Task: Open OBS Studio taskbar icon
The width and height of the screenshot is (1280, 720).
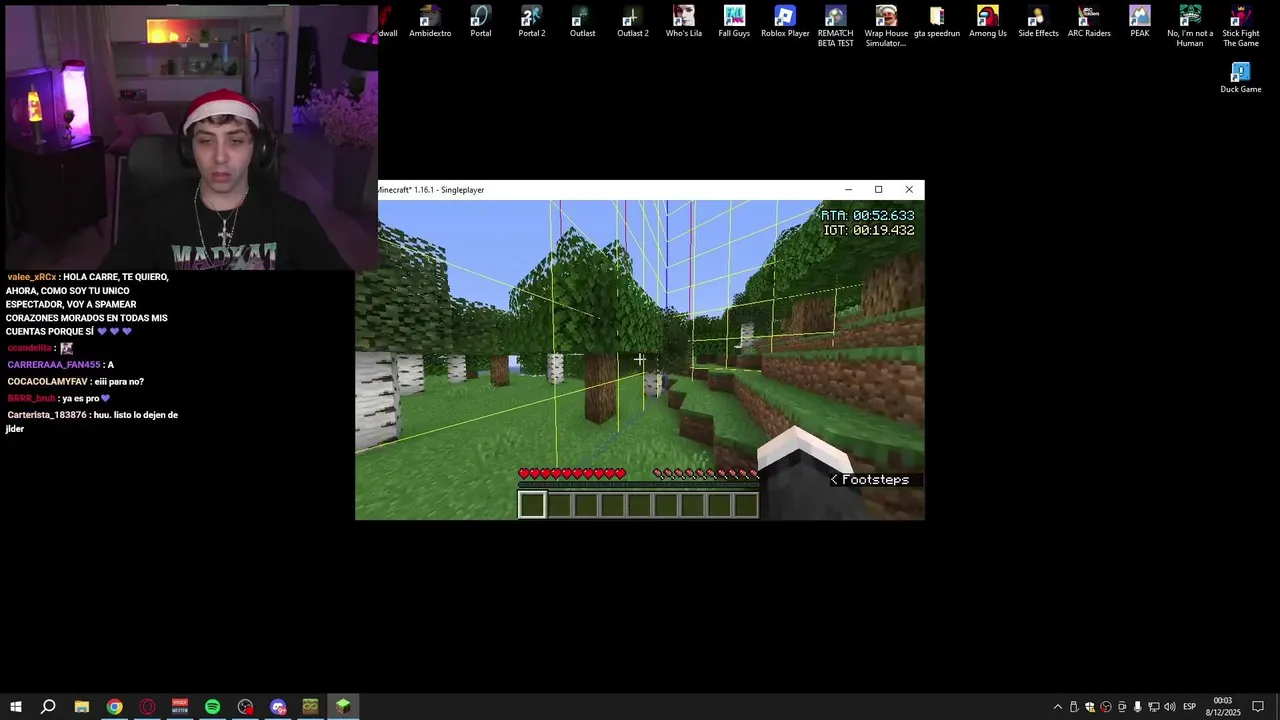Action: click(245, 707)
